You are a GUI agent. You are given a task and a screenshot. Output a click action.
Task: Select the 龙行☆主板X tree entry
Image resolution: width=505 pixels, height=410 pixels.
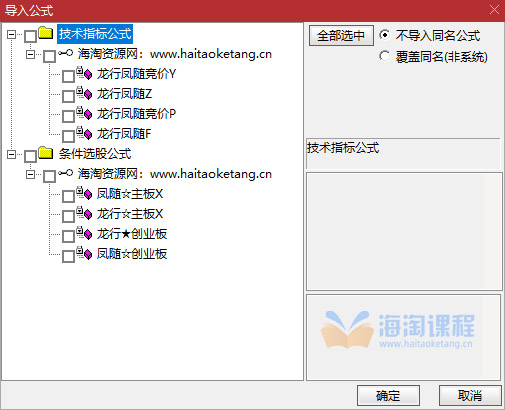coord(130,214)
